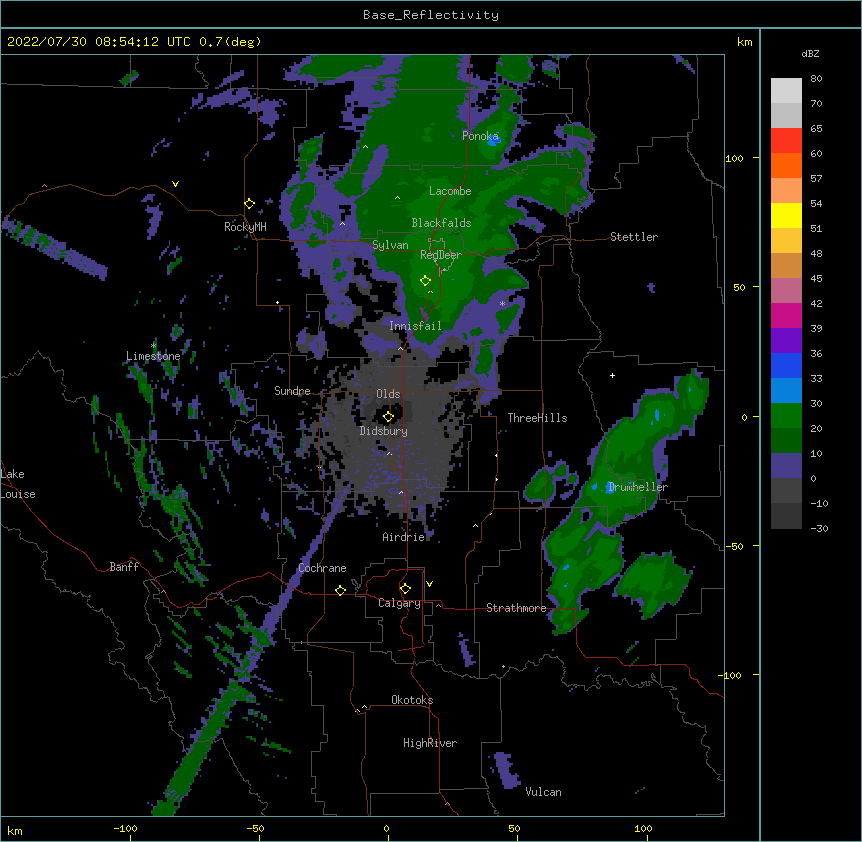Click the yellow V marker northwest of RockyMH
Image resolution: width=862 pixels, height=842 pixels.
(175, 184)
